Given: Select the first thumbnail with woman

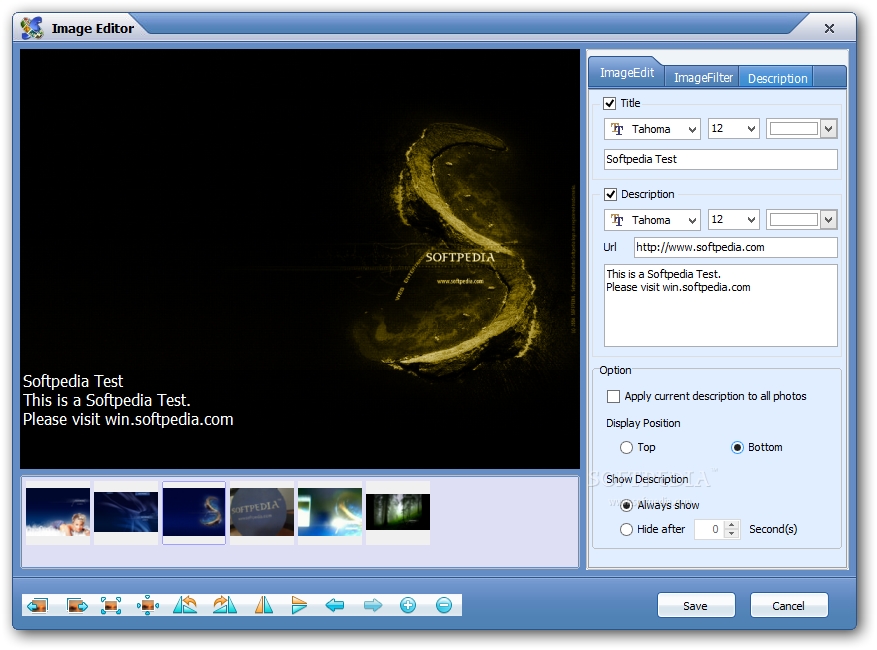Looking at the screenshot, I should click(58, 512).
